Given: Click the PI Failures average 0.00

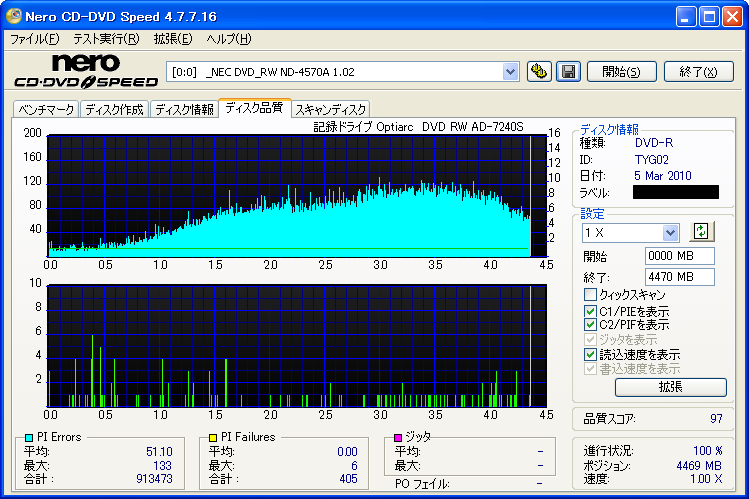Looking at the screenshot, I should pyautogui.click(x=347, y=452).
